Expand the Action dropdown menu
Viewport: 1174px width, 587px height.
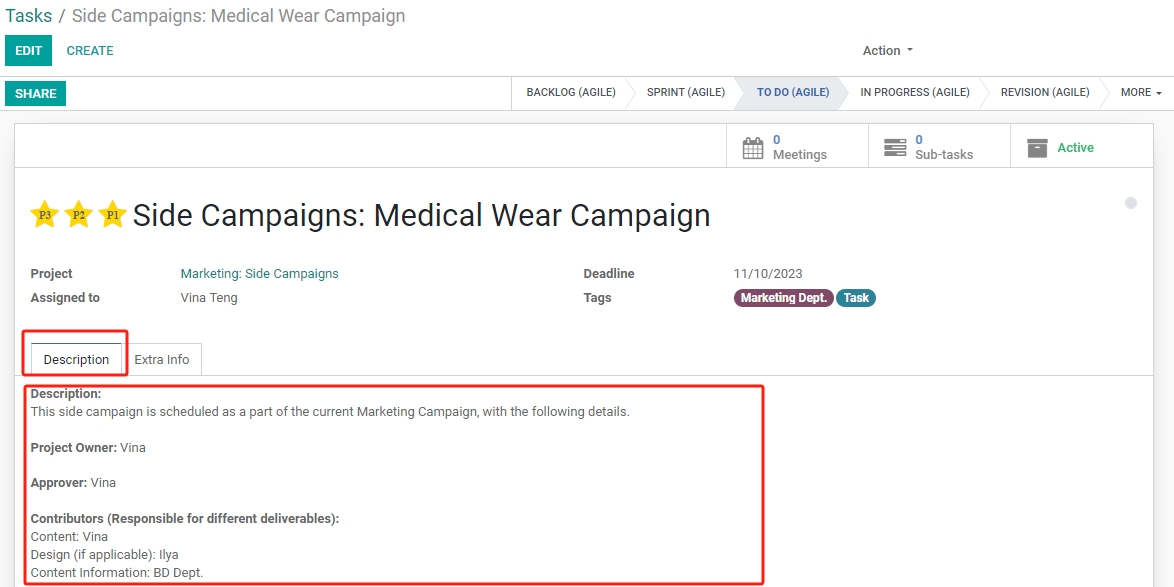coord(888,51)
